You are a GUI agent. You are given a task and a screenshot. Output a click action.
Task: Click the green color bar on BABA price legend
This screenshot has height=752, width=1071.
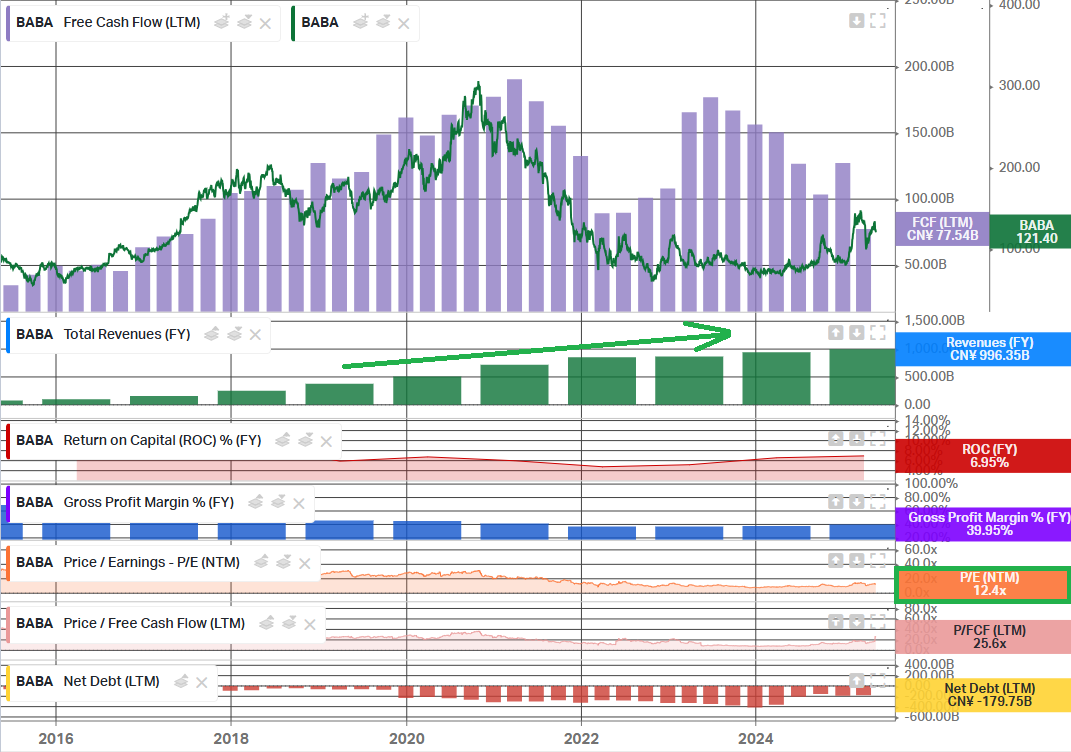(293, 23)
